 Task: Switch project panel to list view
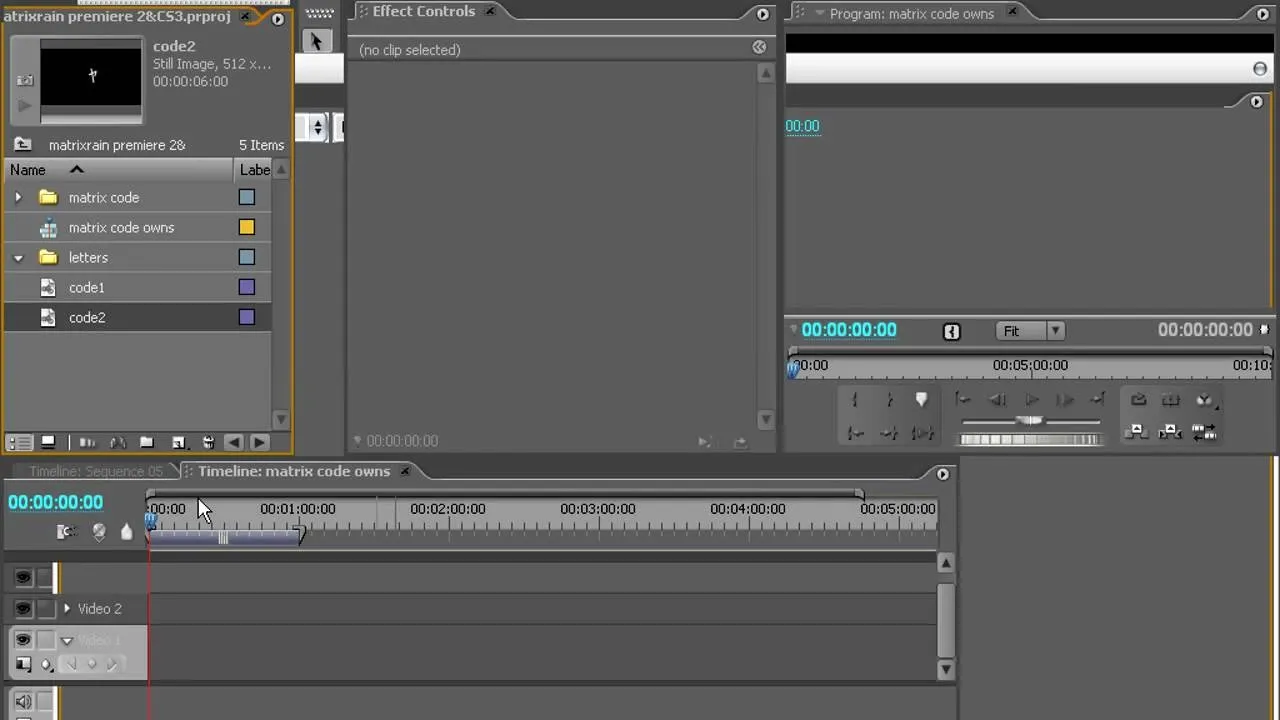point(20,442)
